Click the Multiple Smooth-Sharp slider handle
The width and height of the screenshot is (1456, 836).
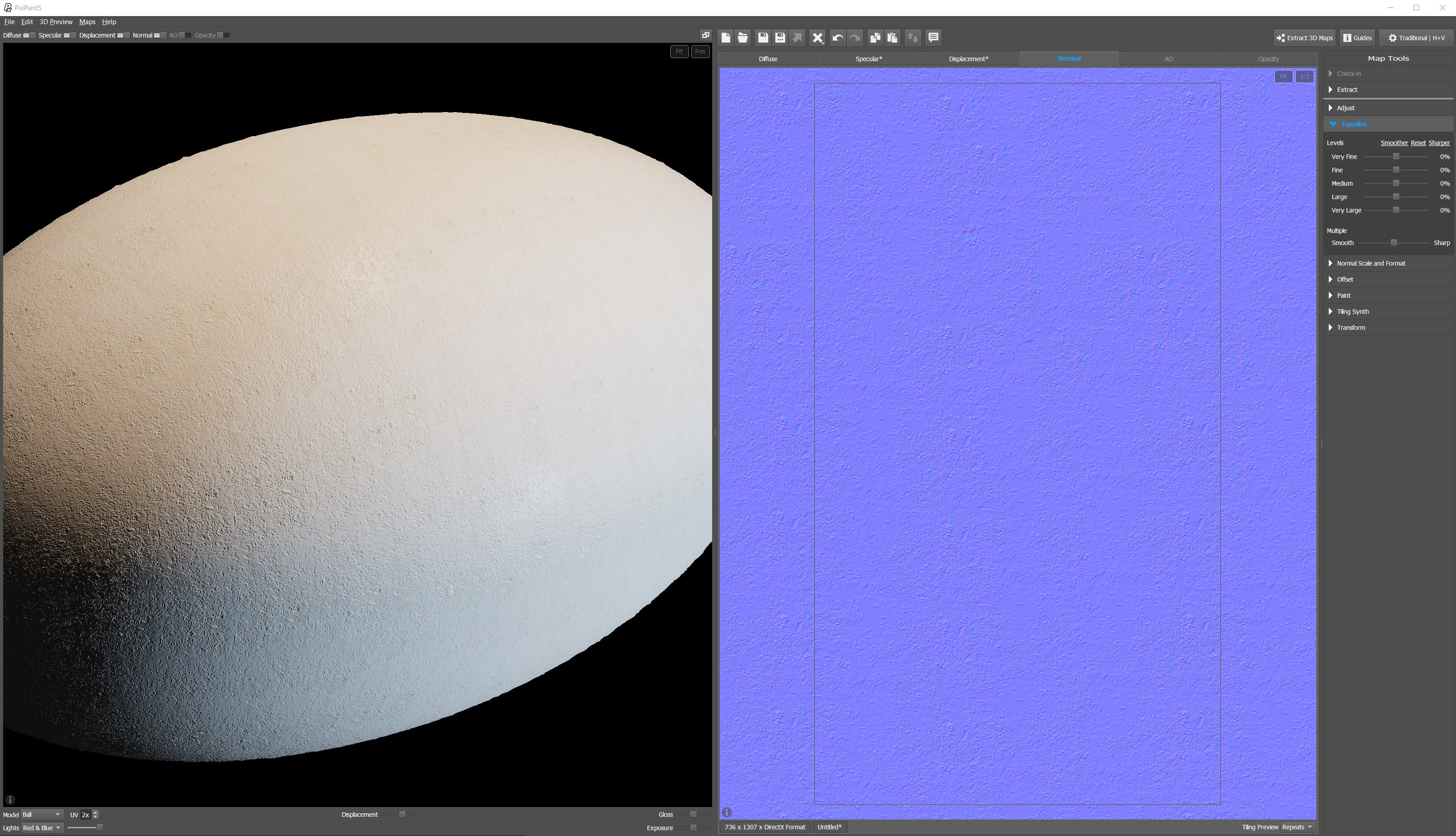pyautogui.click(x=1394, y=243)
